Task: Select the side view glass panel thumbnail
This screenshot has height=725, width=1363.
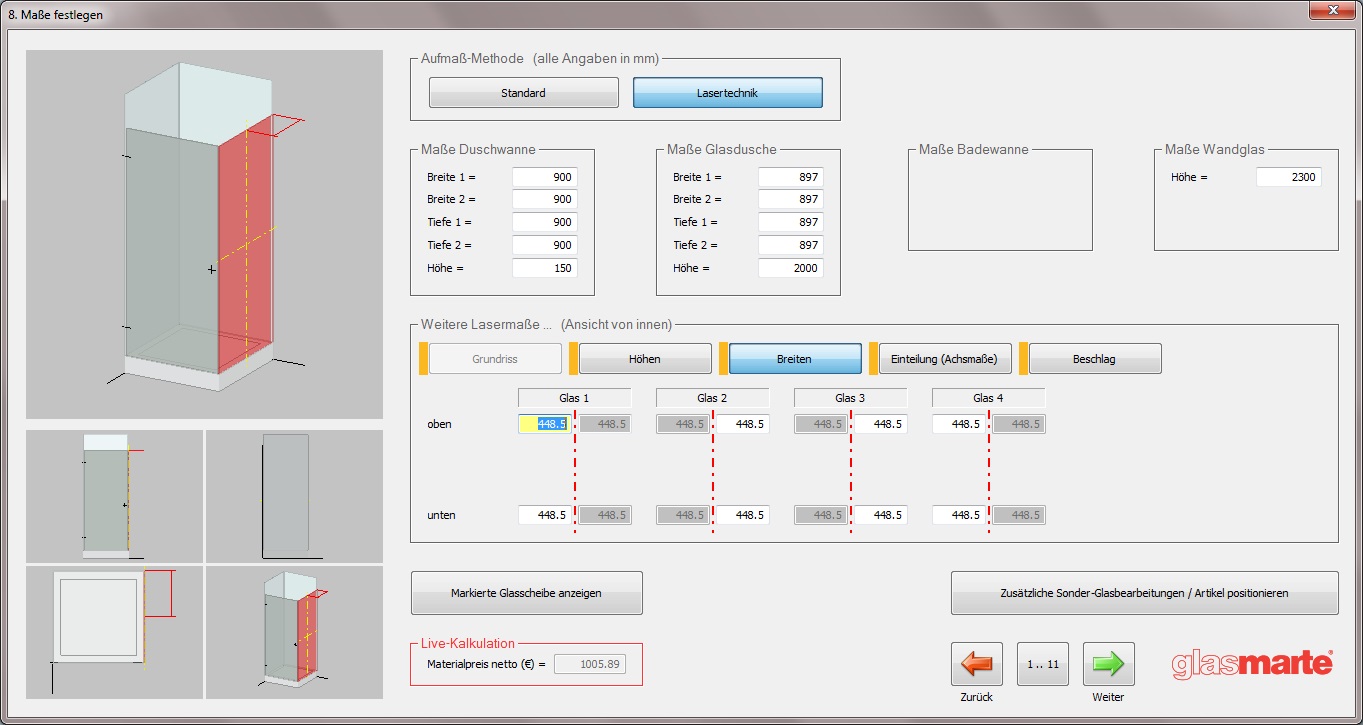Action: [294, 496]
